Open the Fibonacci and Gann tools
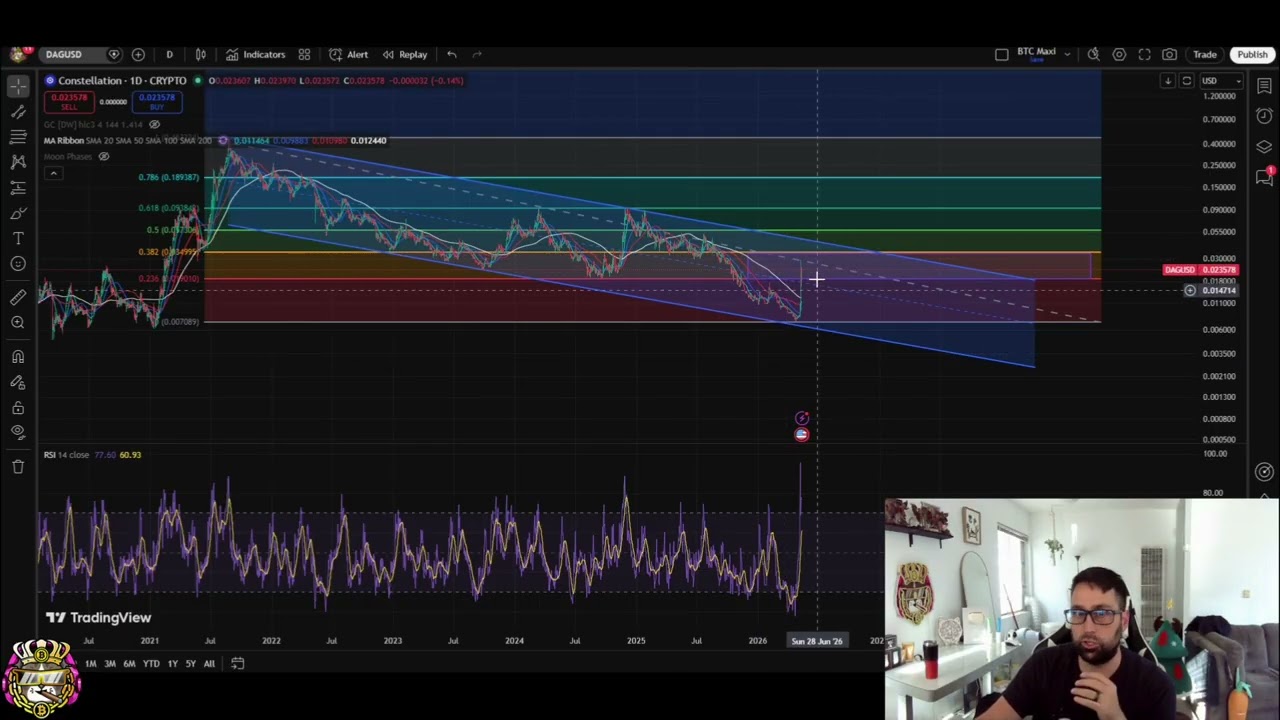 [x=18, y=136]
